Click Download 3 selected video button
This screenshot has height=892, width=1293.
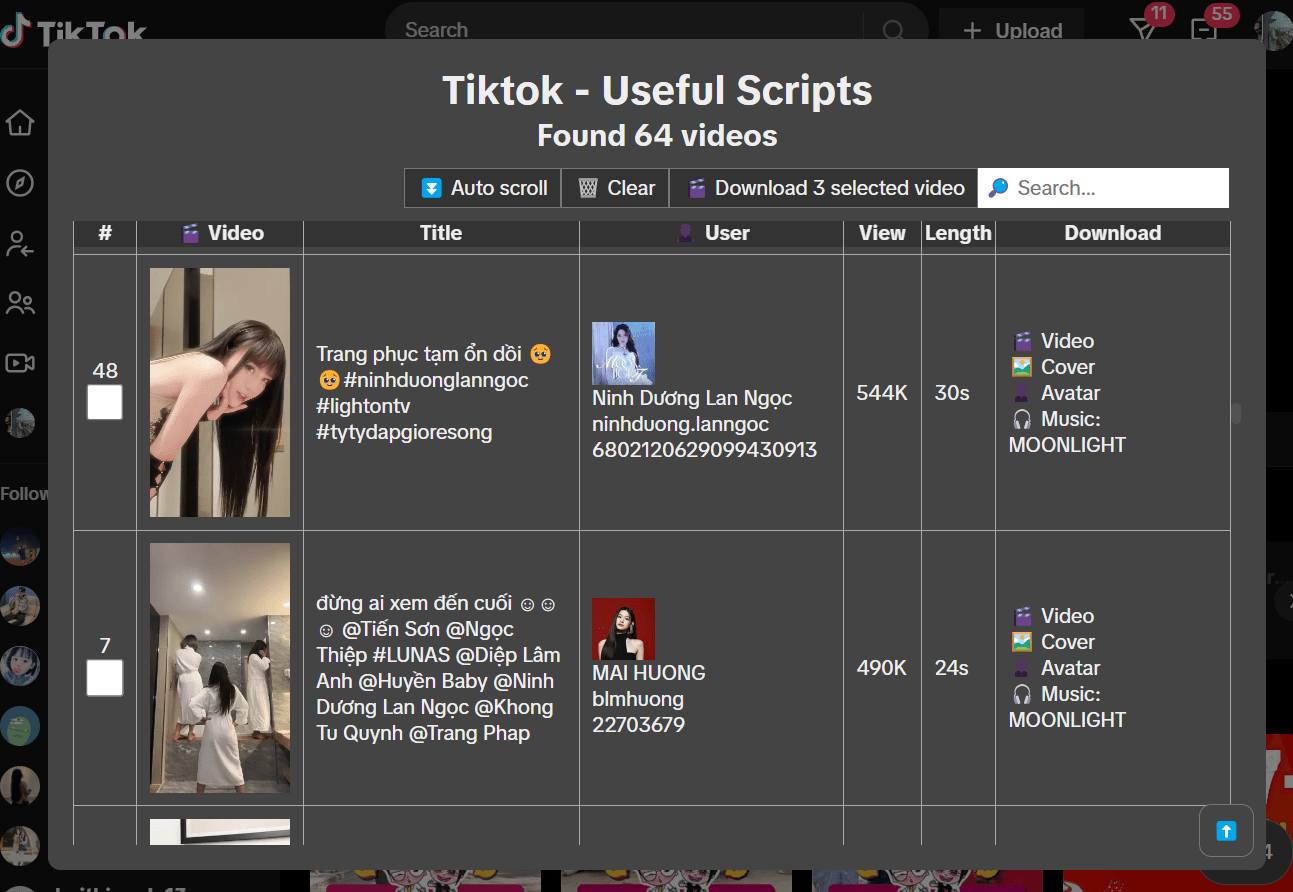point(825,188)
